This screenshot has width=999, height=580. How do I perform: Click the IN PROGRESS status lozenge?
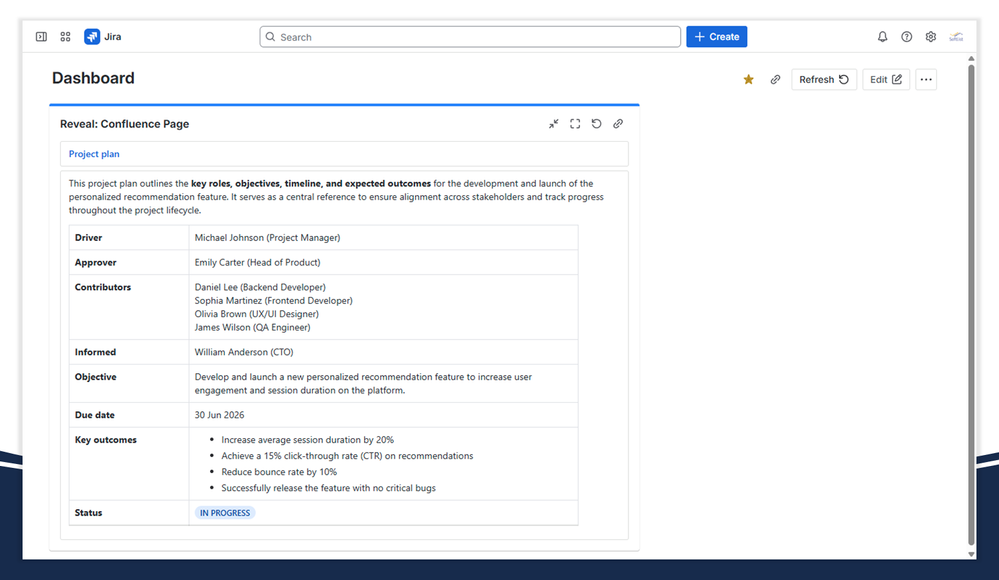[x=225, y=512]
